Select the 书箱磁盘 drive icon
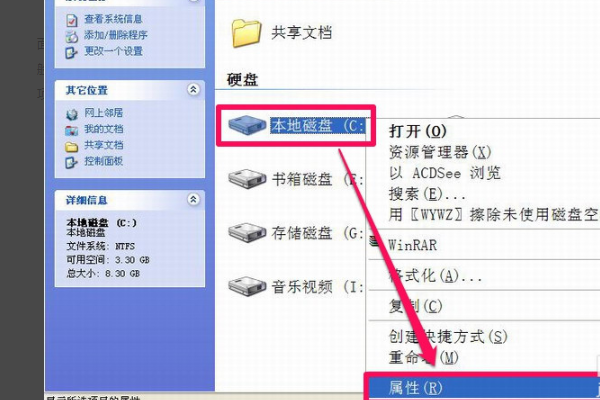Viewport: 600px width, 400px height. pos(247,179)
